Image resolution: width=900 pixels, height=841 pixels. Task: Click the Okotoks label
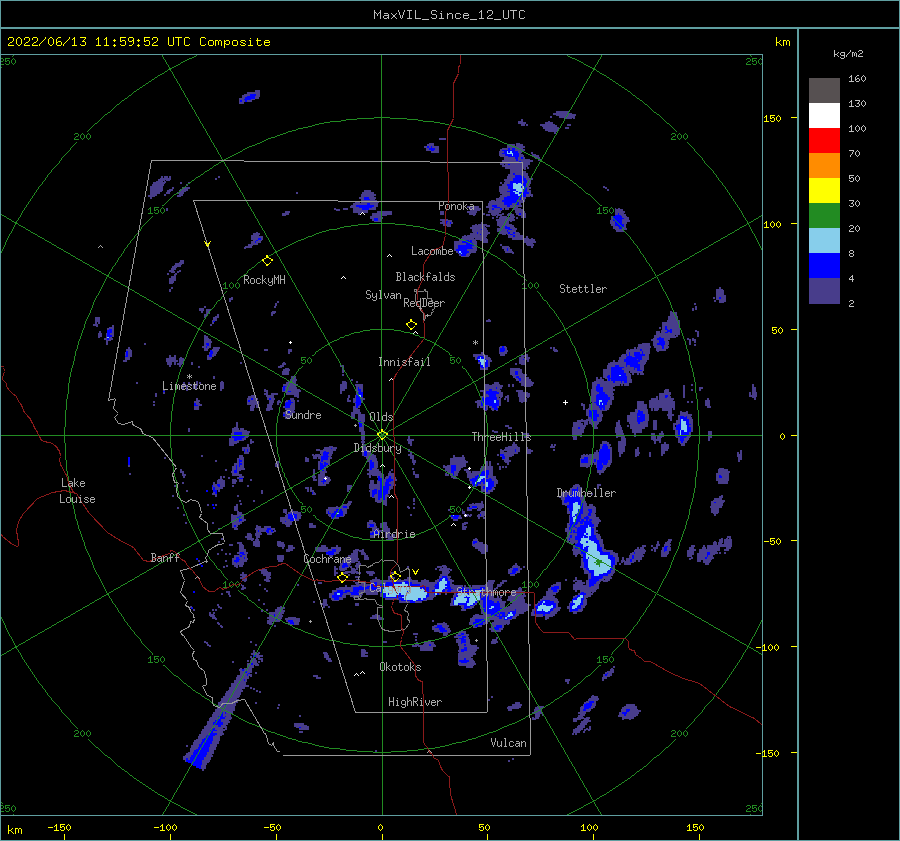tap(400, 667)
